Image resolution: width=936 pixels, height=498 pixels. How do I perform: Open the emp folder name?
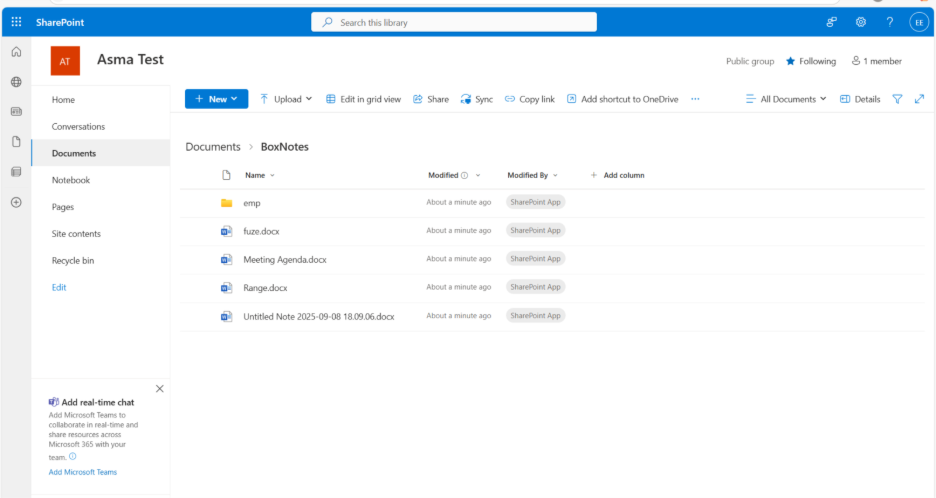pyautogui.click(x=251, y=203)
